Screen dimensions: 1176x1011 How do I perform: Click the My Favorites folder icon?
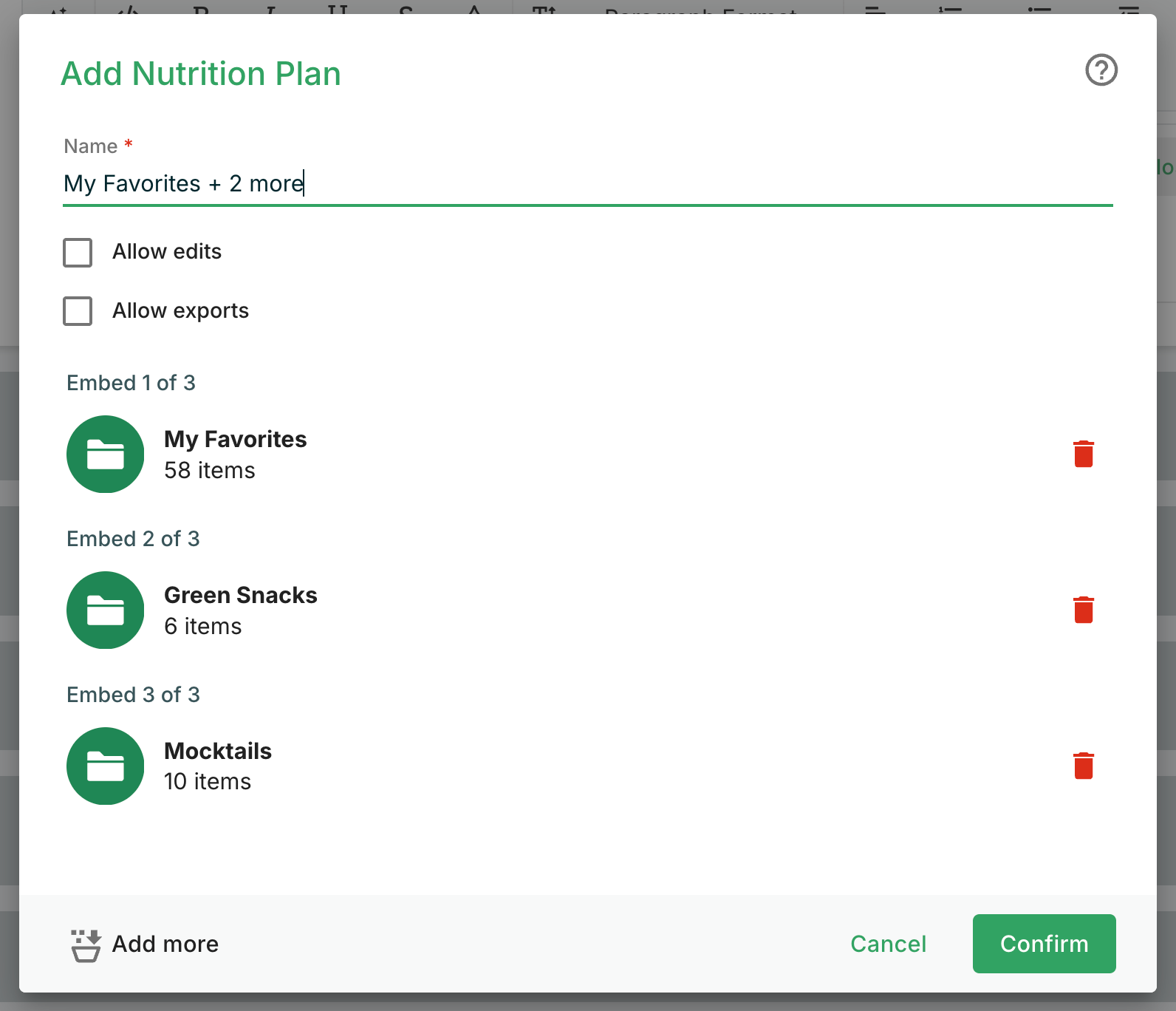[x=106, y=454]
